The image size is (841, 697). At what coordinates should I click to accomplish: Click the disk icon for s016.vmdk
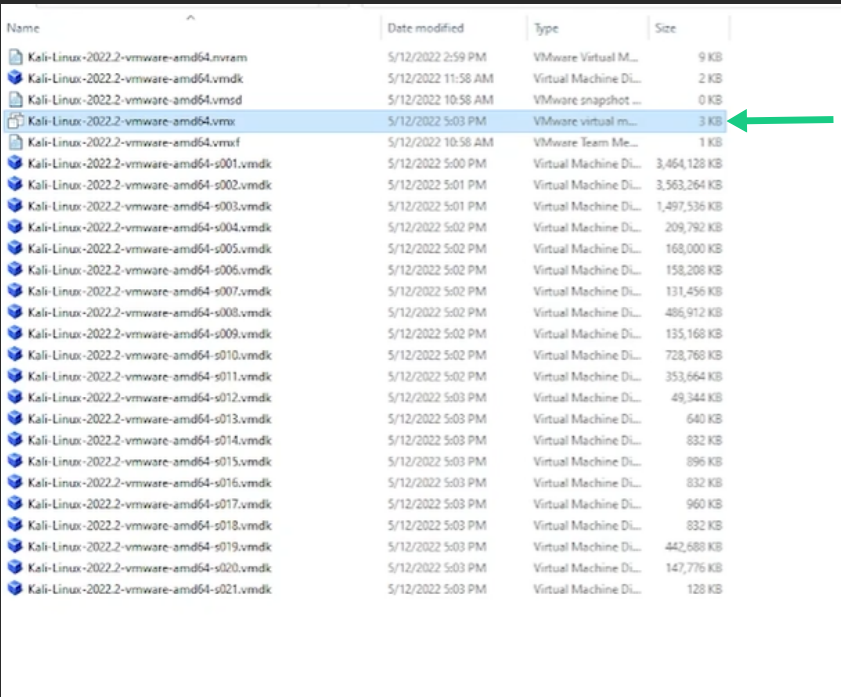[x=16, y=483]
